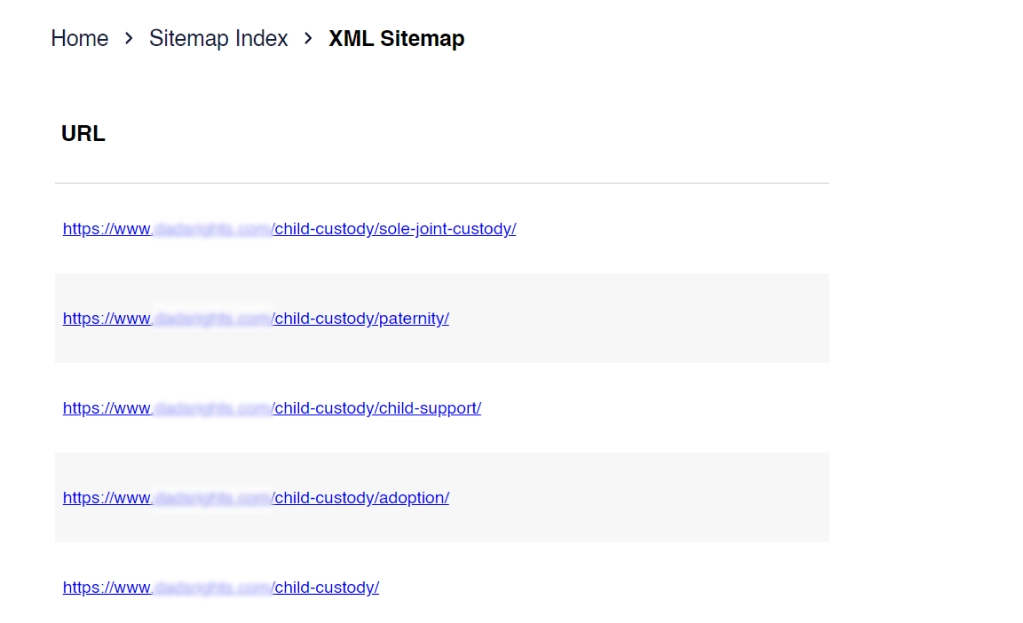1023x623 pixels.
Task: Visit the child-custody adoption link
Action: [361, 498]
